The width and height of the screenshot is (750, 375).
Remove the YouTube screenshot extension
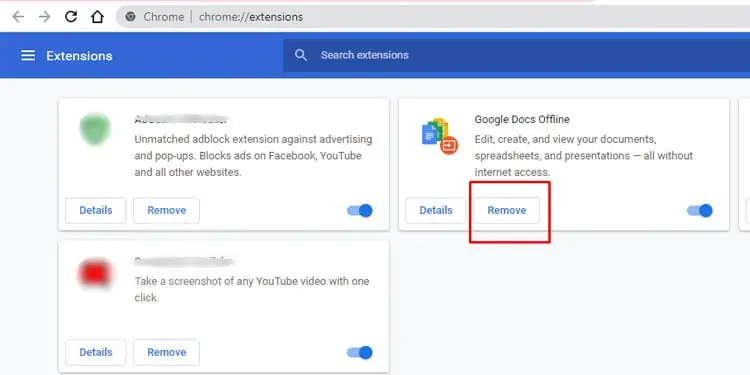click(166, 353)
